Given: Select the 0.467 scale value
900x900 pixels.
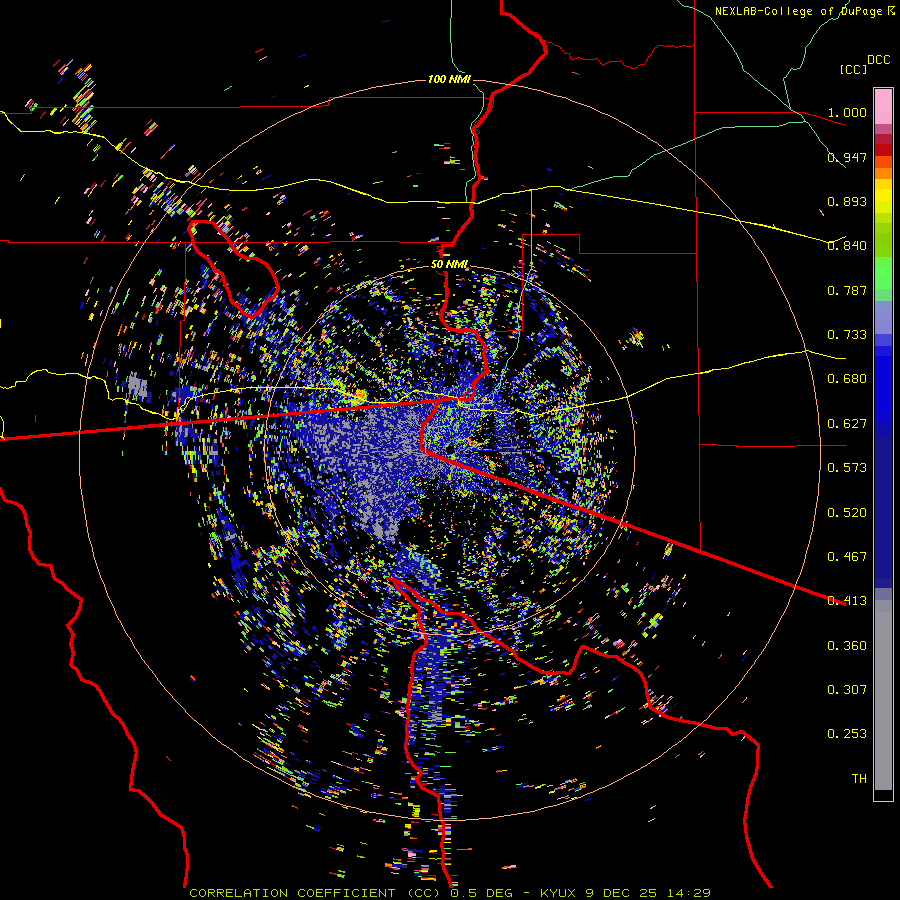Looking at the screenshot, I should [x=847, y=557].
